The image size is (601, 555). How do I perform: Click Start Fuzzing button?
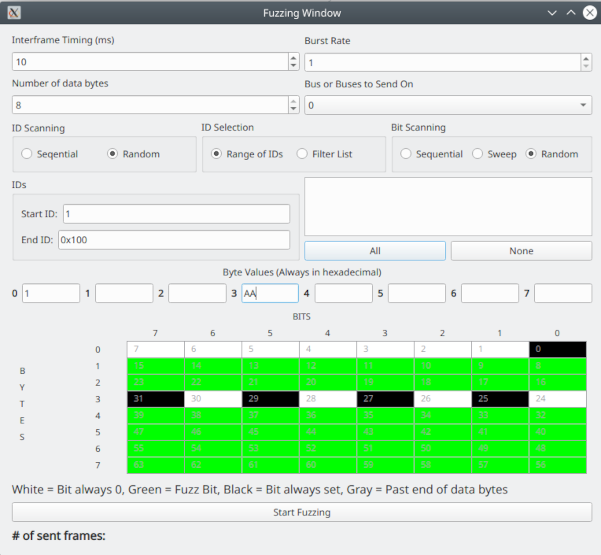coord(302,512)
